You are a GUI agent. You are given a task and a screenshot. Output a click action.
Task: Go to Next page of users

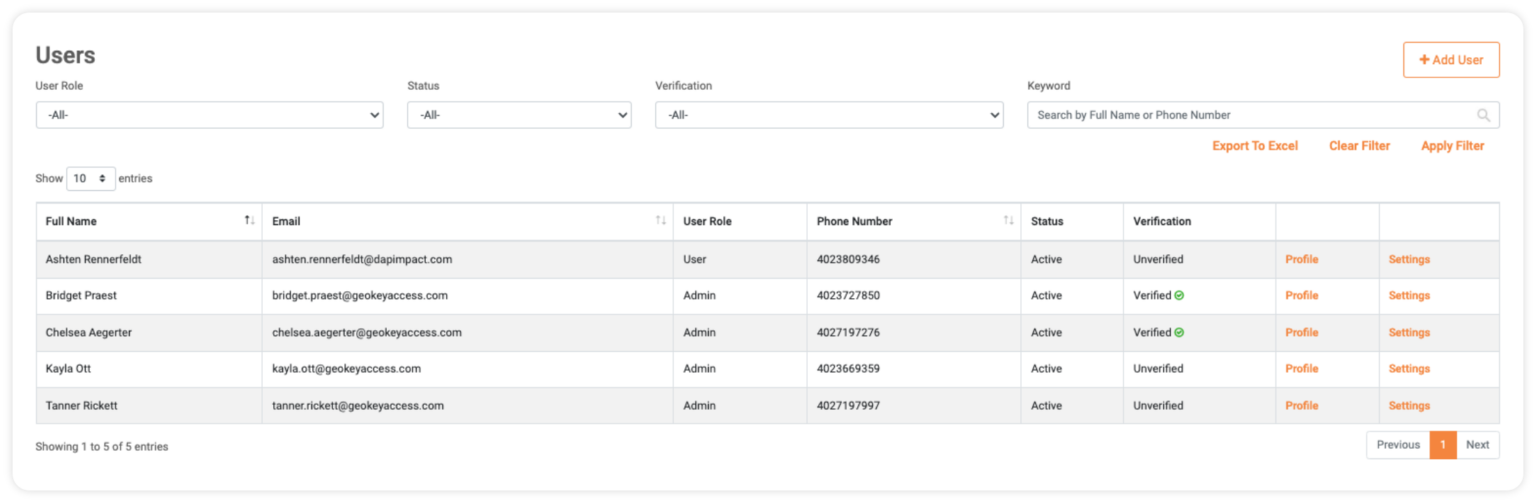[1478, 445]
